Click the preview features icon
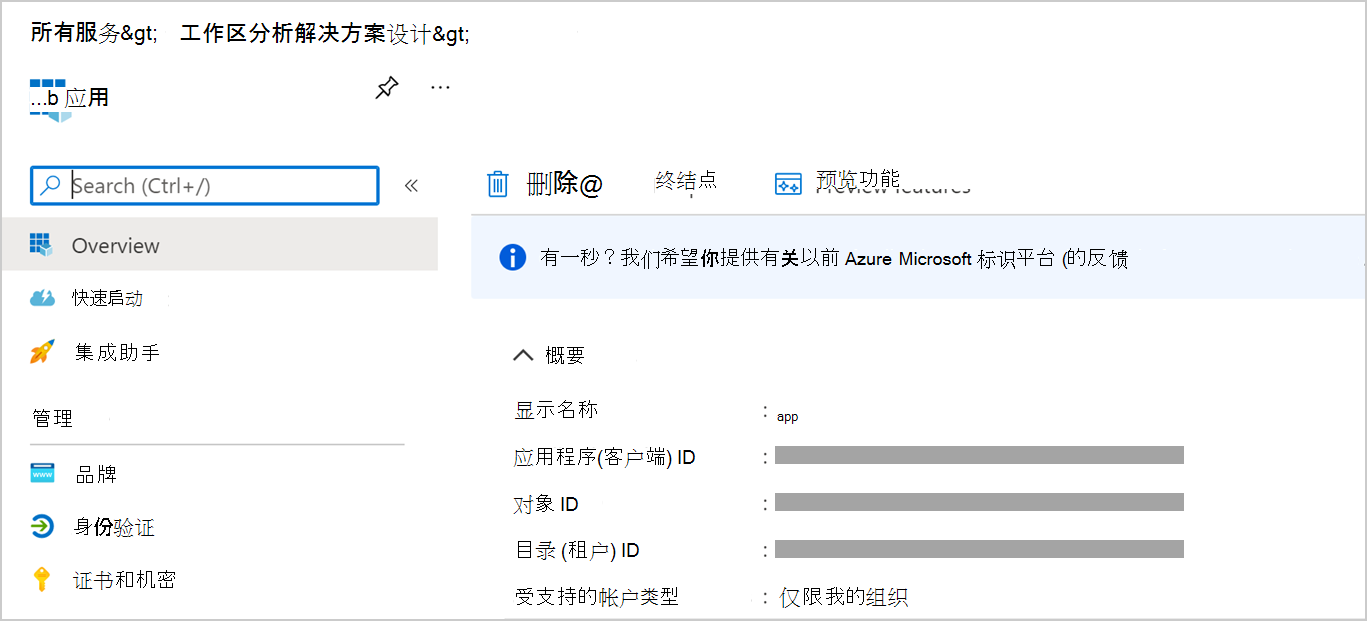Viewport: 1367px width, 621px height. (788, 184)
